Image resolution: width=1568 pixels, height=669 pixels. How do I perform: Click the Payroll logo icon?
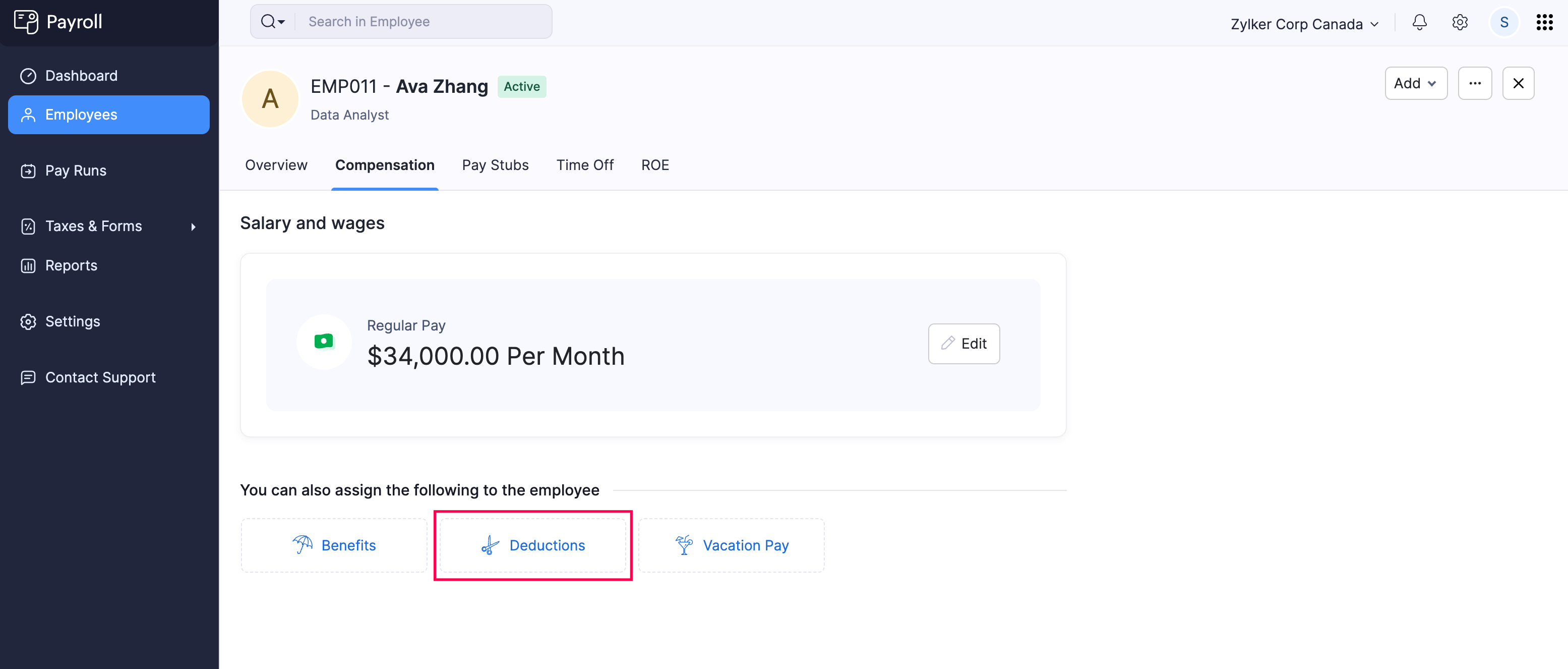pos(26,22)
